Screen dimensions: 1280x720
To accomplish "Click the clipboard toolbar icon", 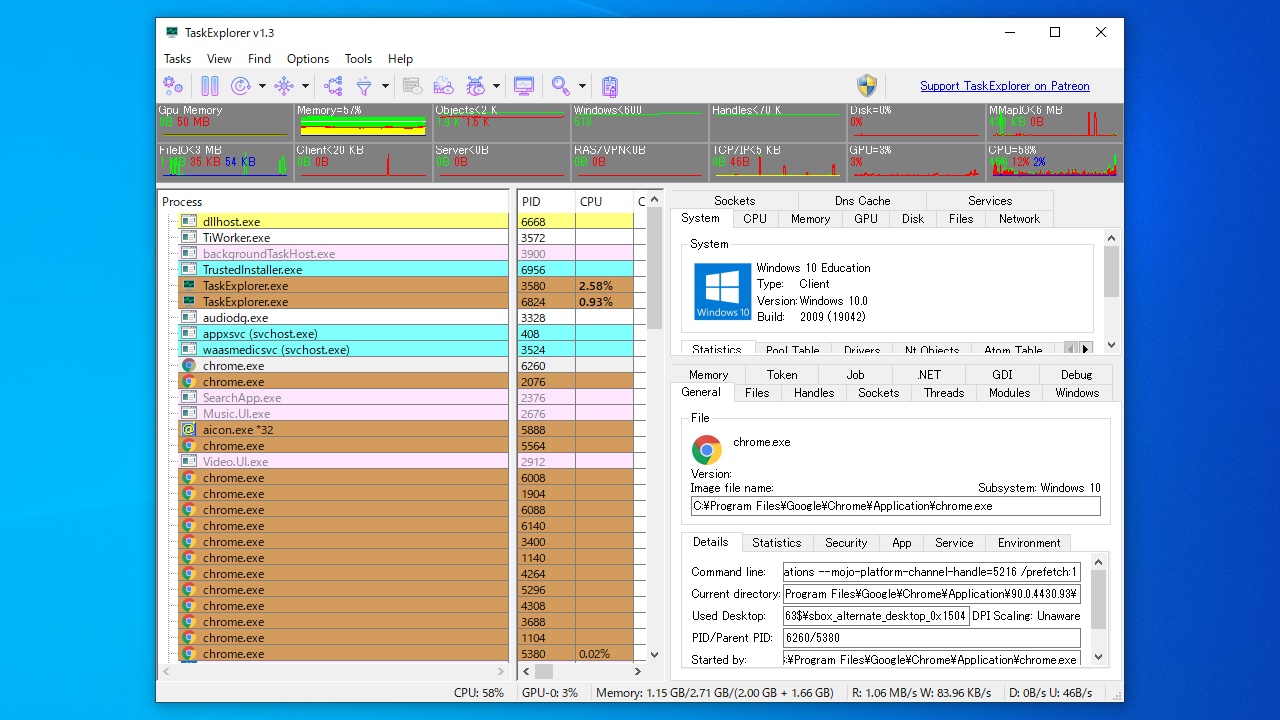I will (610, 86).
